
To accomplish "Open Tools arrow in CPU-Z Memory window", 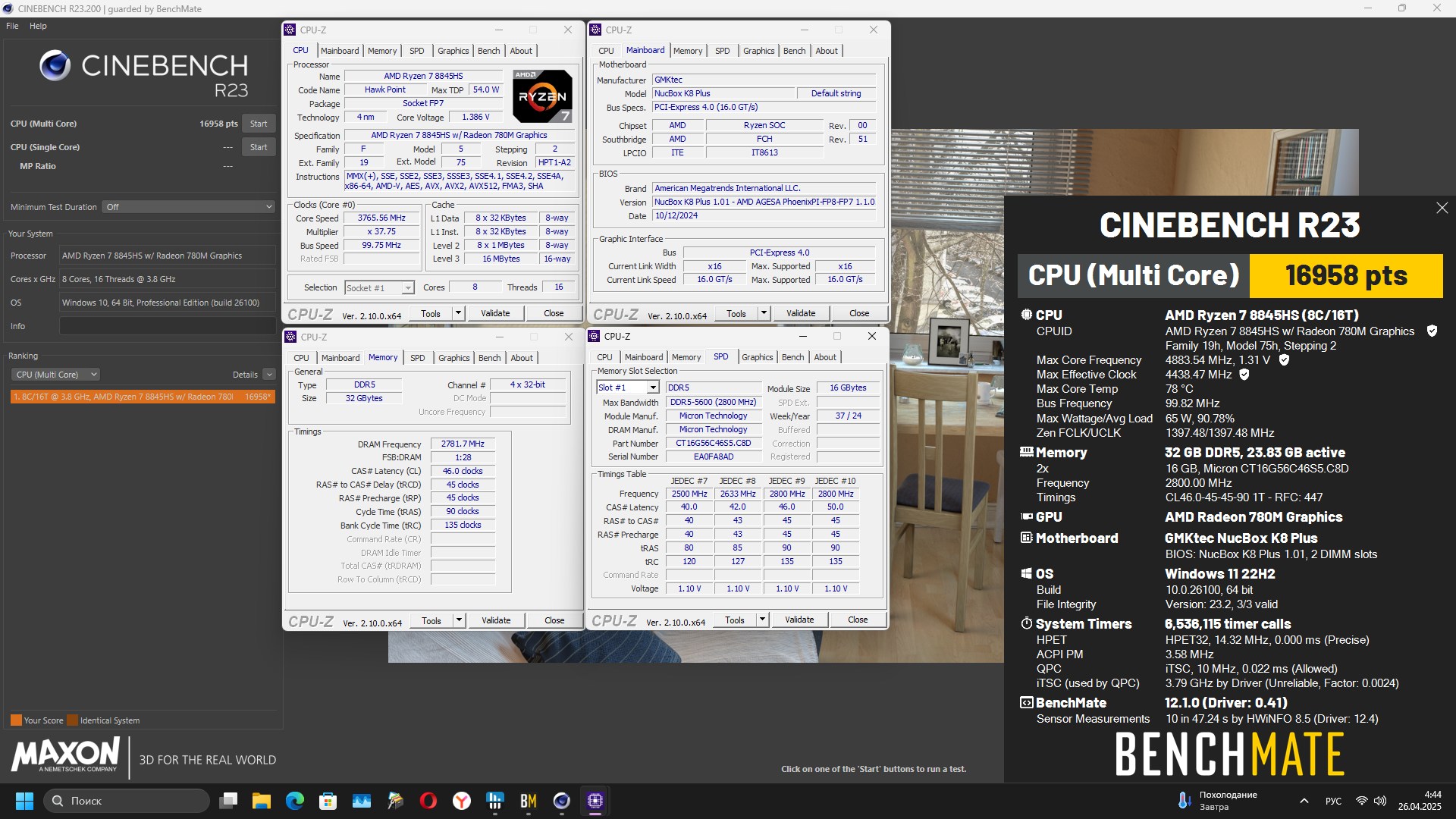I will click(x=460, y=620).
